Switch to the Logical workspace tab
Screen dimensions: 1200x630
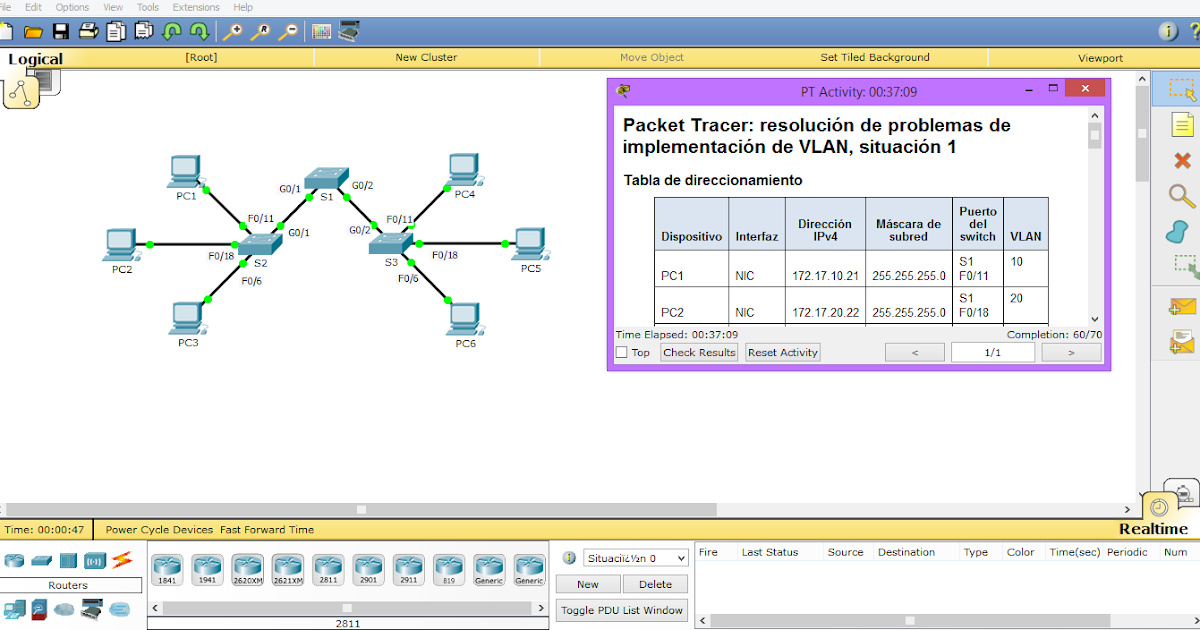pyautogui.click(x=36, y=58)
